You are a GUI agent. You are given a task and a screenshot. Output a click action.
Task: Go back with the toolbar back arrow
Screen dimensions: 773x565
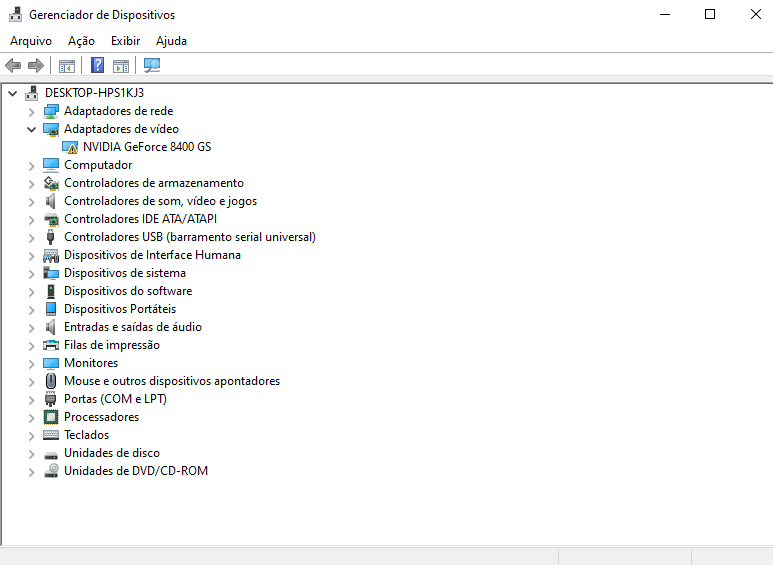click(13, 65)
